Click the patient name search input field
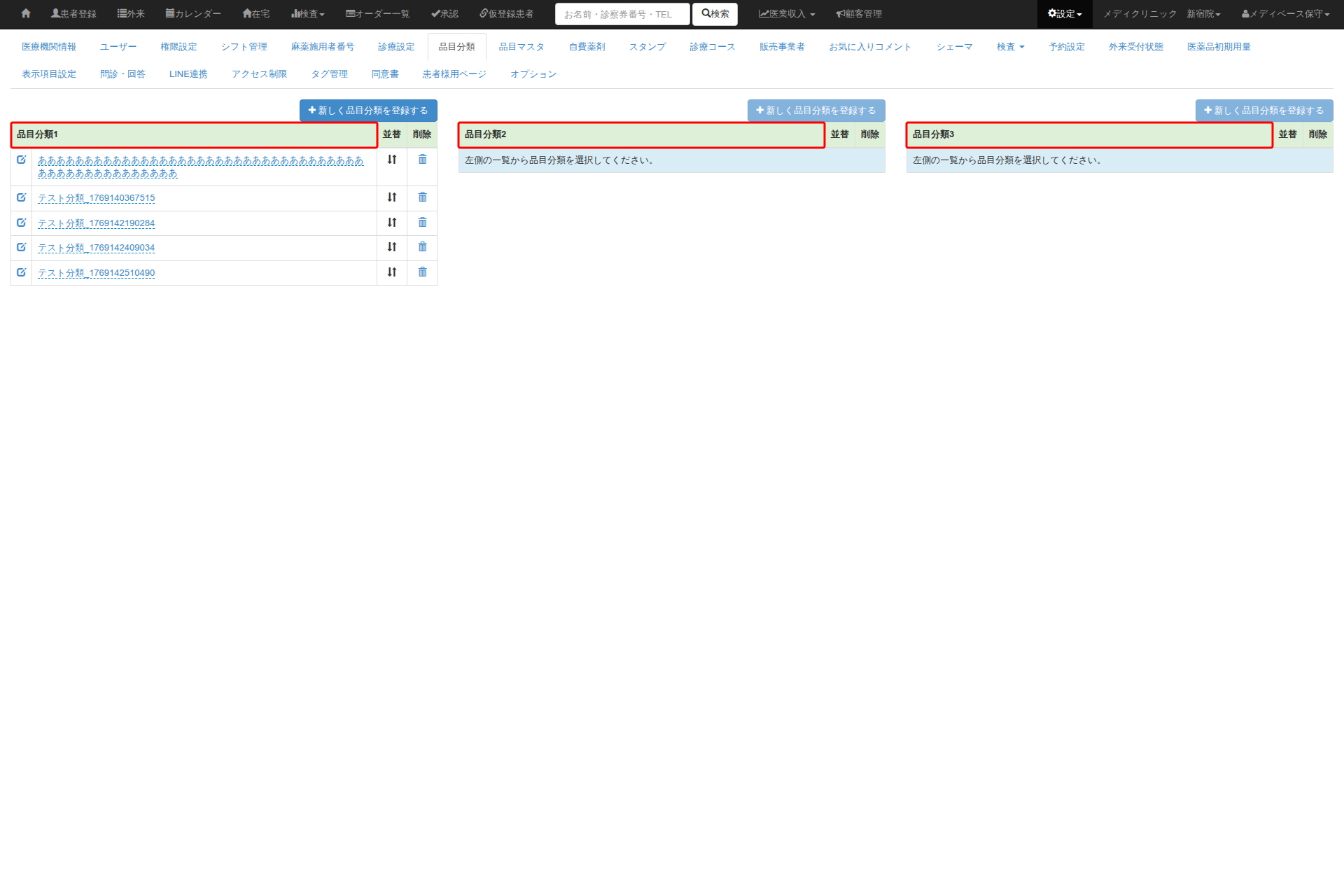Viewport: 1344px width, 896px height. [x=622, y=14]
